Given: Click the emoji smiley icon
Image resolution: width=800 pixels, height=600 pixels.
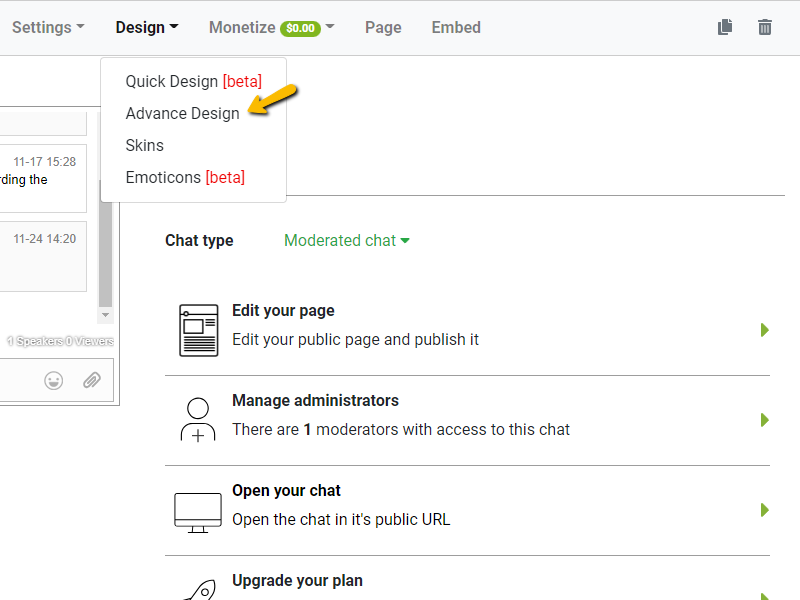Looking at the screenshot, I should pyautogui.click(x=54, y=380).
